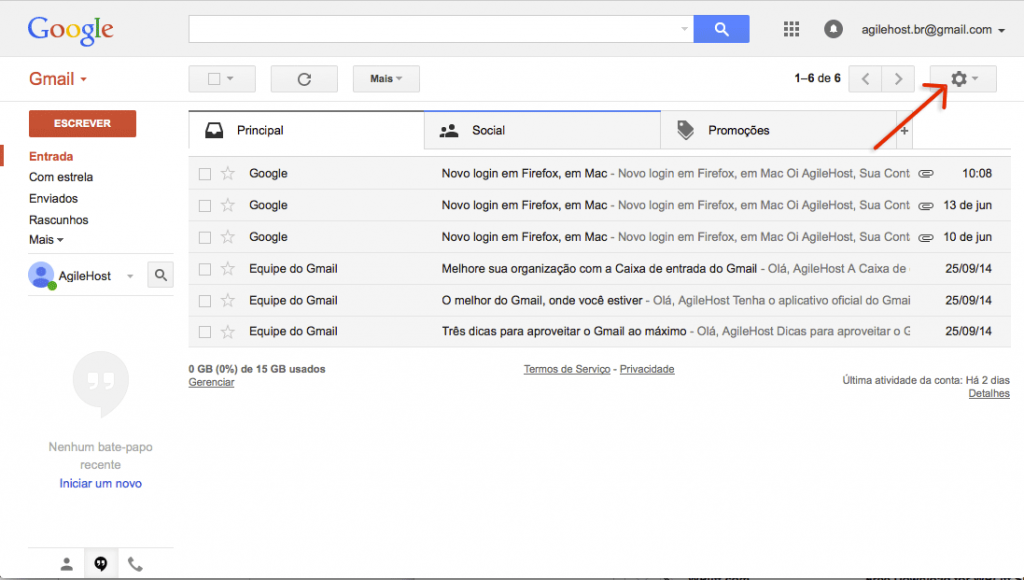Open the settings gear menu
Screen dimensions: 1024x580
(963, 79)
